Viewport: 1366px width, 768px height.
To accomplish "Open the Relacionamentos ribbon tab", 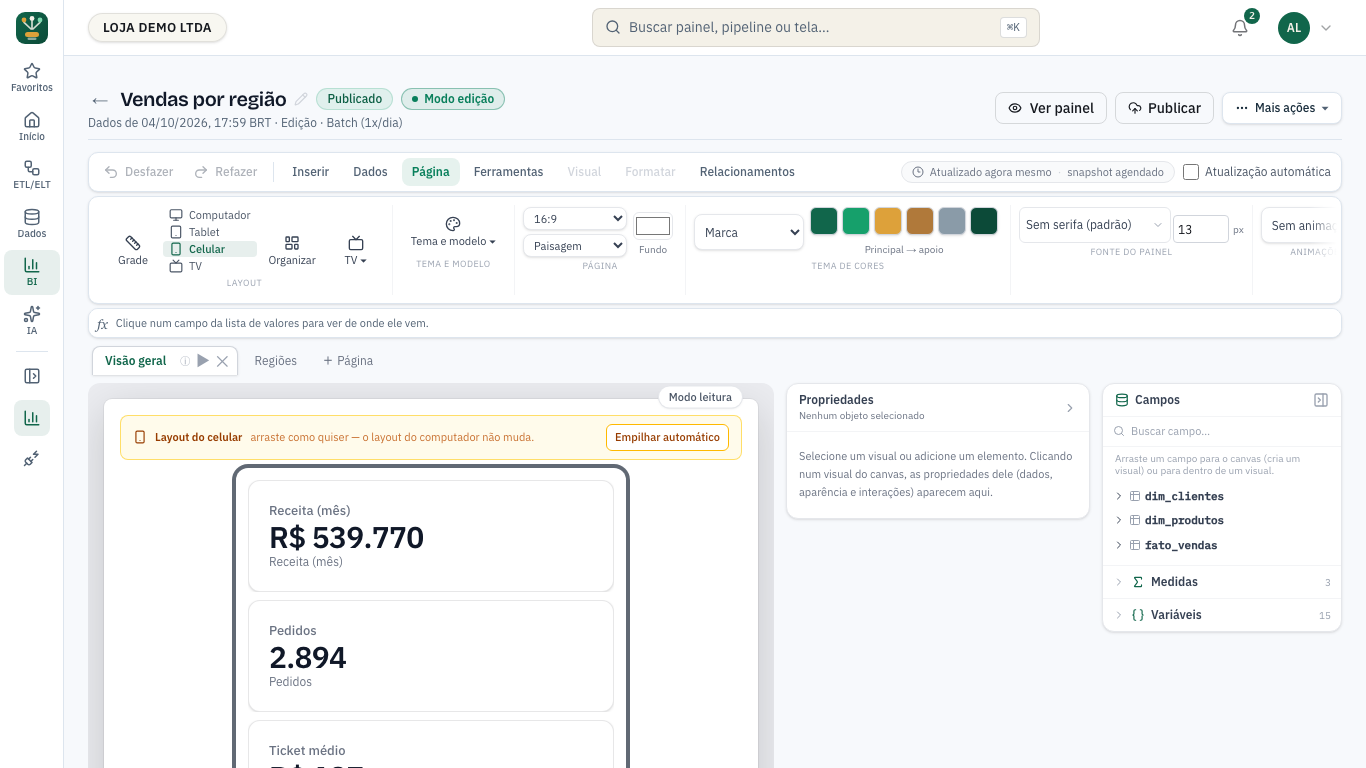I will click(x=747, y=172).
